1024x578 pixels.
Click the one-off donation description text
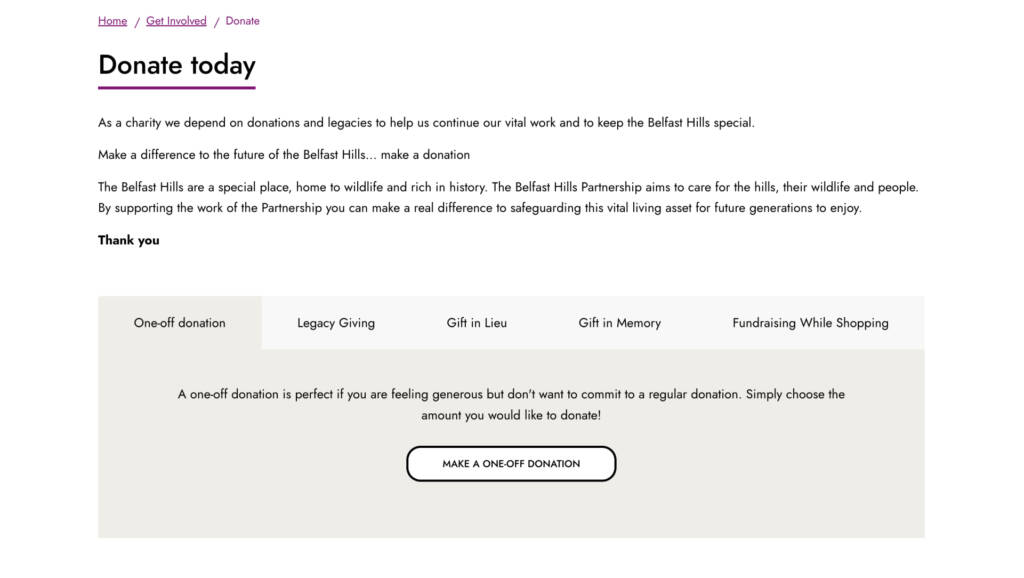coord(511,394)
